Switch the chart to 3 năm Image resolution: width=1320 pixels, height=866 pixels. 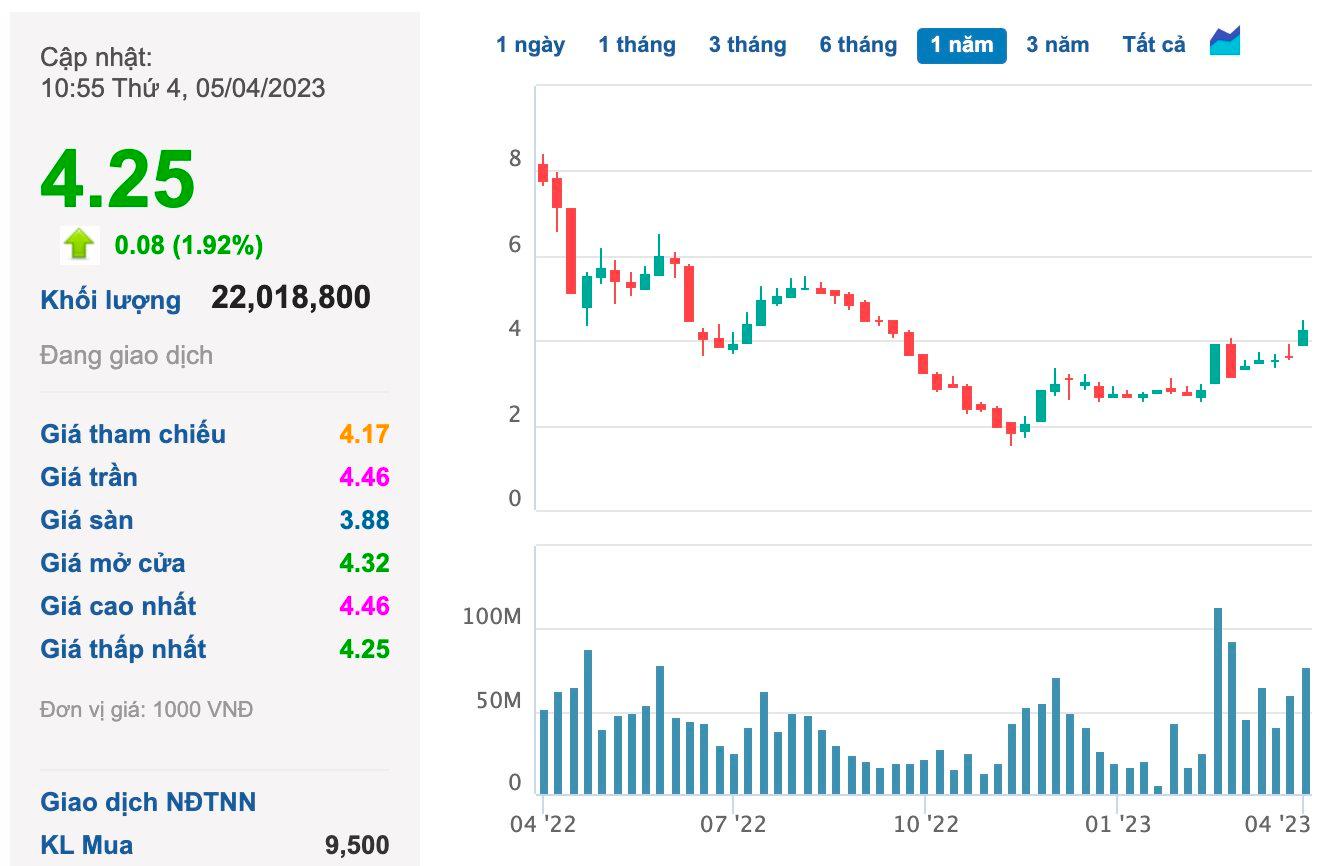pos(1057,45)
